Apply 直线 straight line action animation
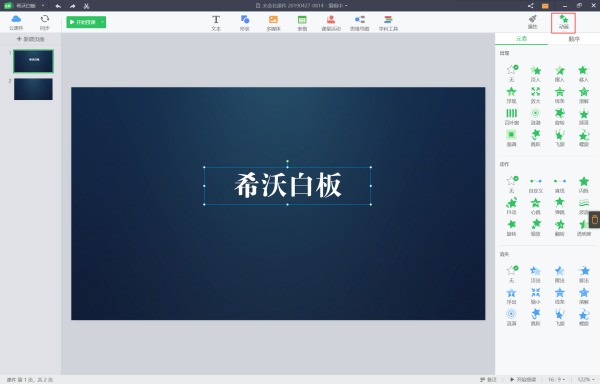The width and height of the screenshot is (600, 384). [559, 185]
